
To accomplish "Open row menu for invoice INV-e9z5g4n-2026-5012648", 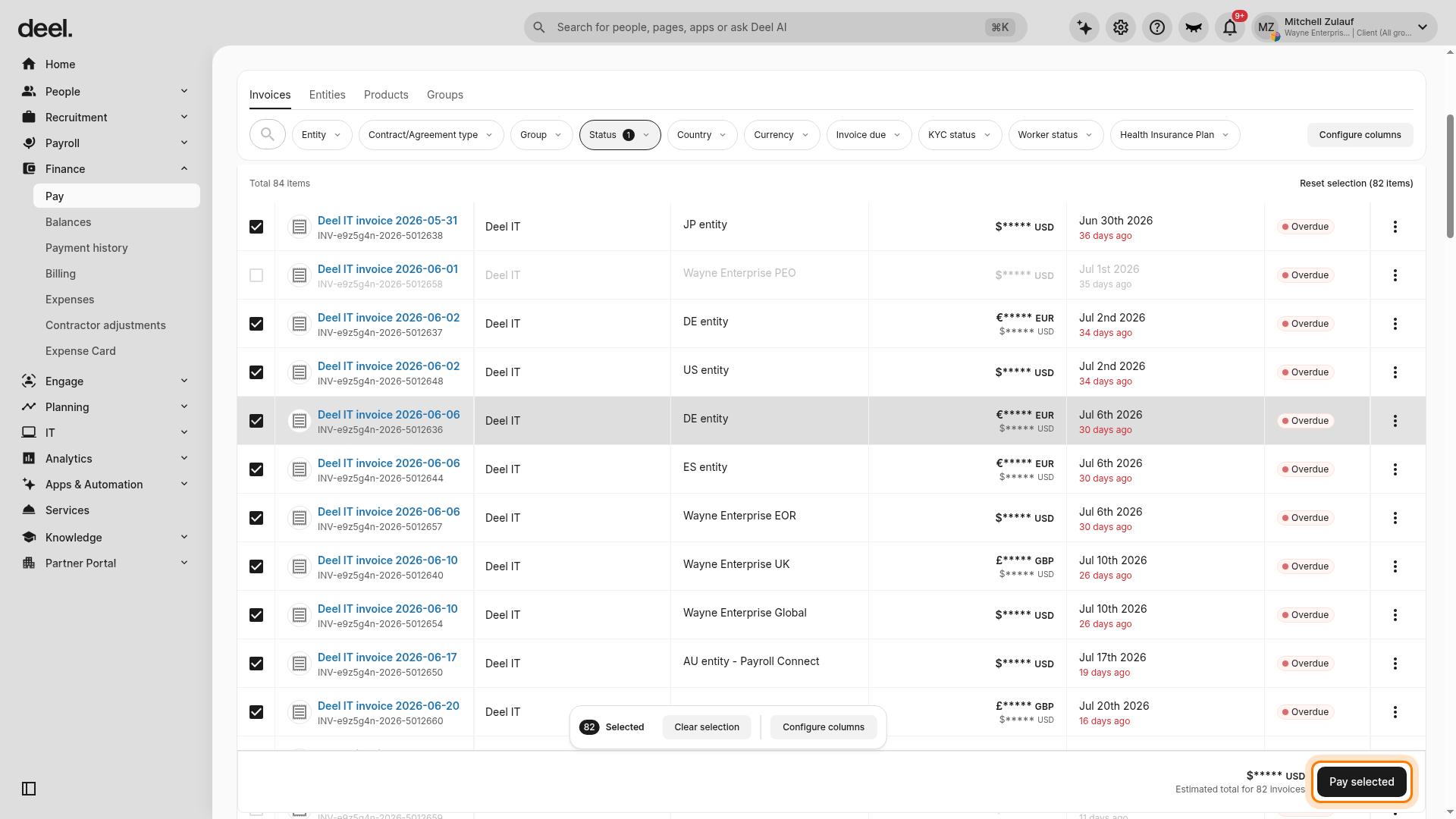I will (1395, 372).
